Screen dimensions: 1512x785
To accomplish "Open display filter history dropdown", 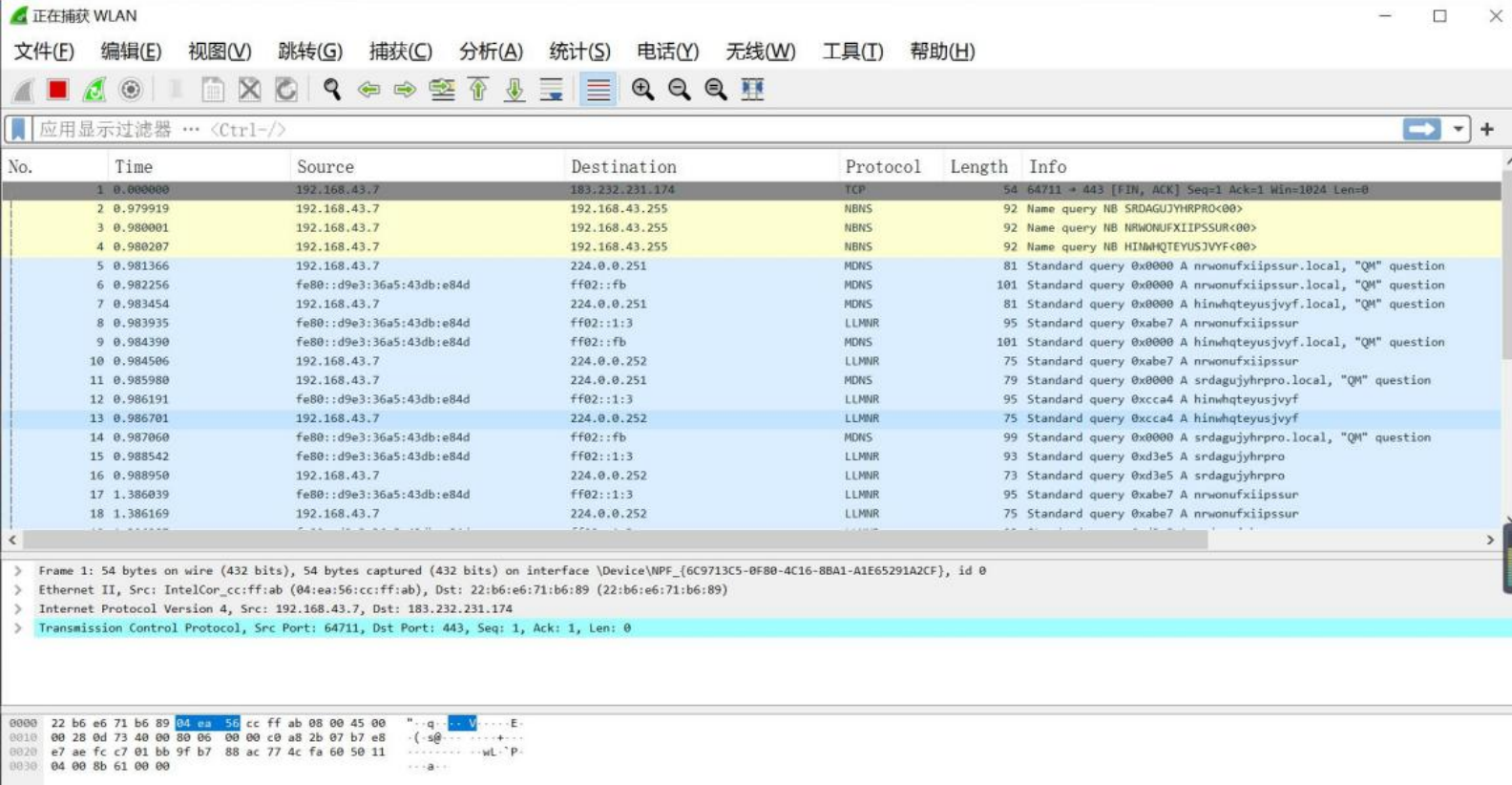I will tap(1458, 129).
